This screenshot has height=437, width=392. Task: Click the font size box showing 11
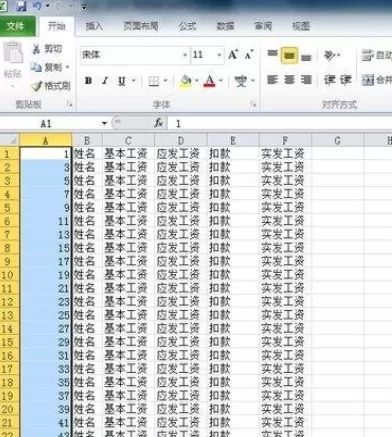coord(203,55)
